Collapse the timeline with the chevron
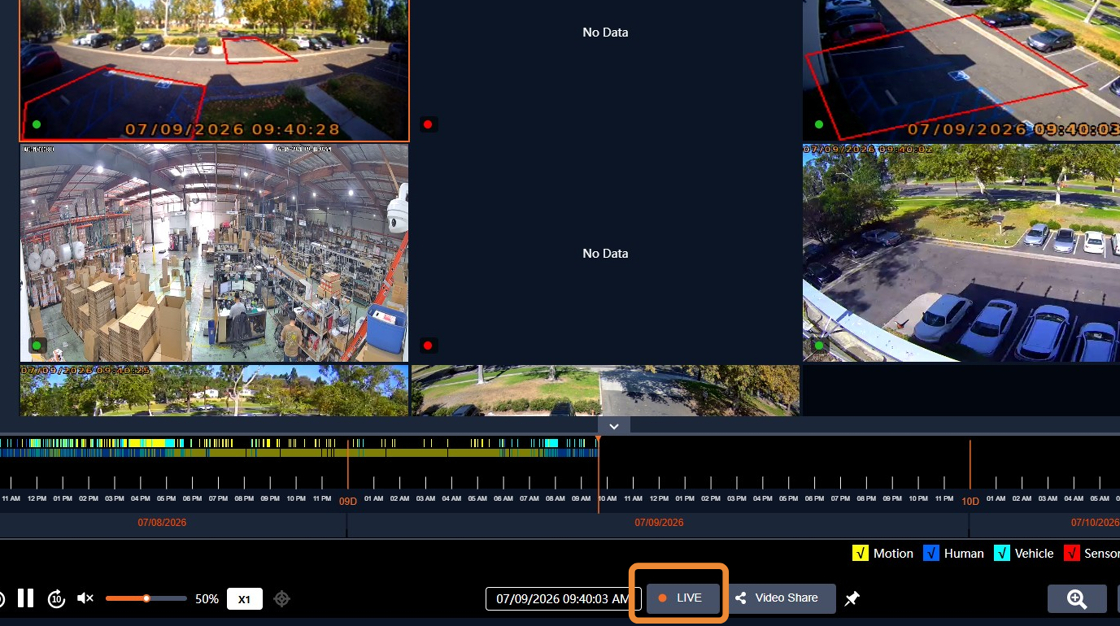 [614, 426]
